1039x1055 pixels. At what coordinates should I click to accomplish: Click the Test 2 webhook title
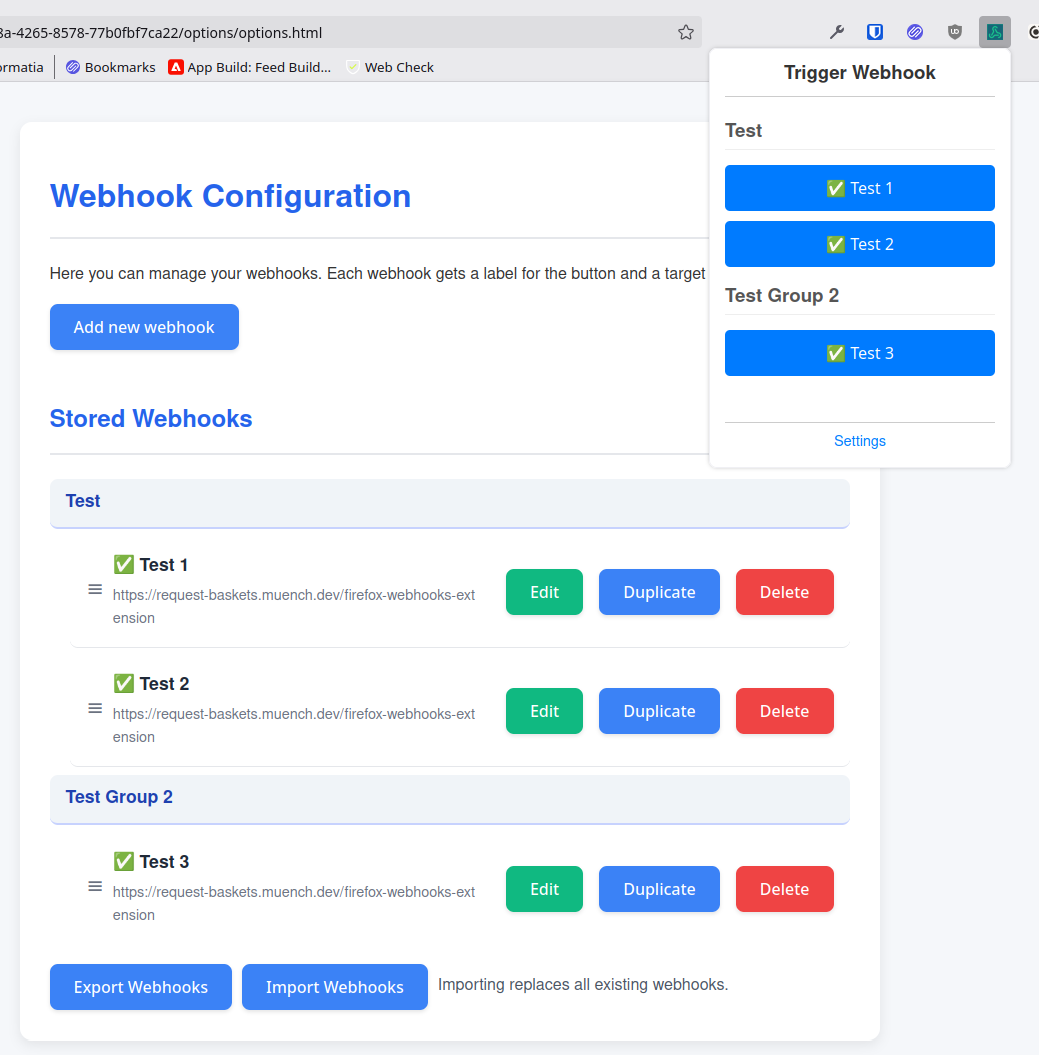point(151,684)
